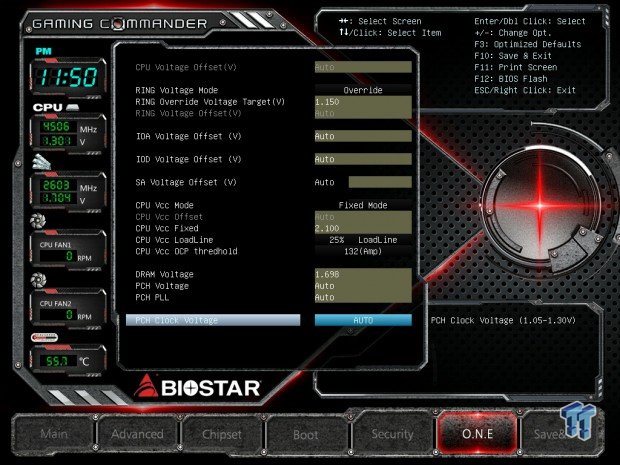Switch to the Advanced tab

pos(137,434)
